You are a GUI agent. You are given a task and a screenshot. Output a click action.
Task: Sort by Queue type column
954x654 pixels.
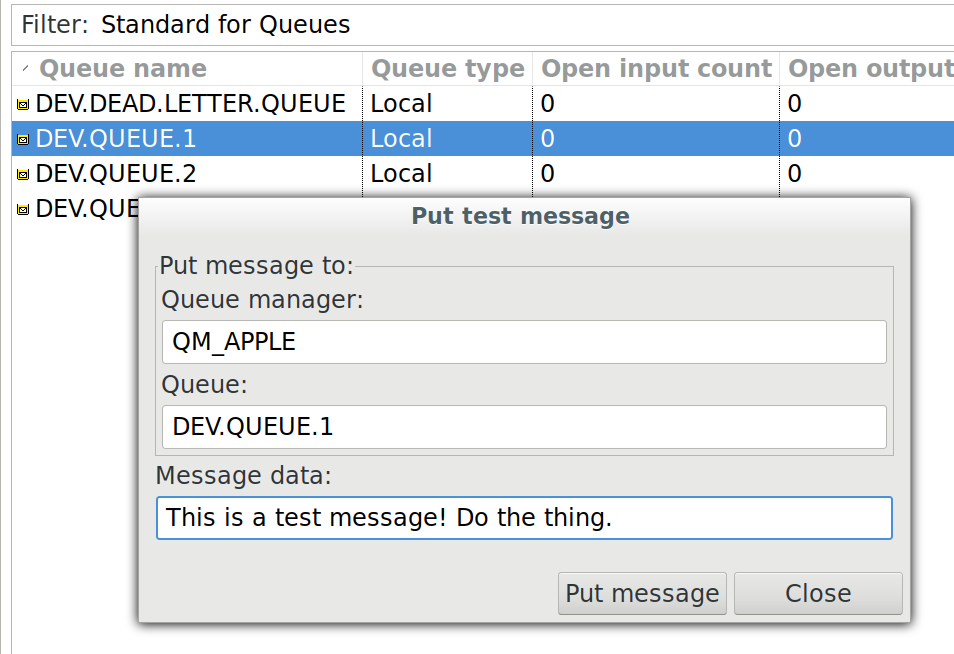pyautogui.click(x=447, y=69)
